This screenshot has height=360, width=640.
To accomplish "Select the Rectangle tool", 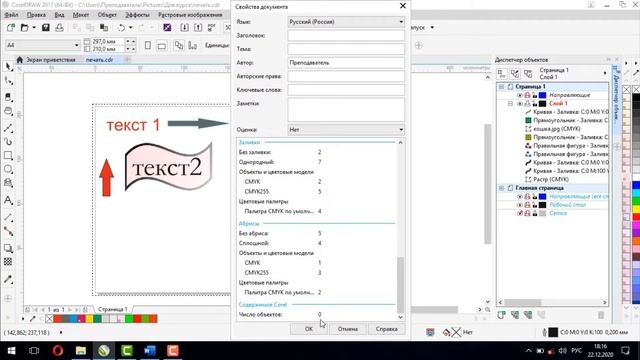I will (8, 156).
